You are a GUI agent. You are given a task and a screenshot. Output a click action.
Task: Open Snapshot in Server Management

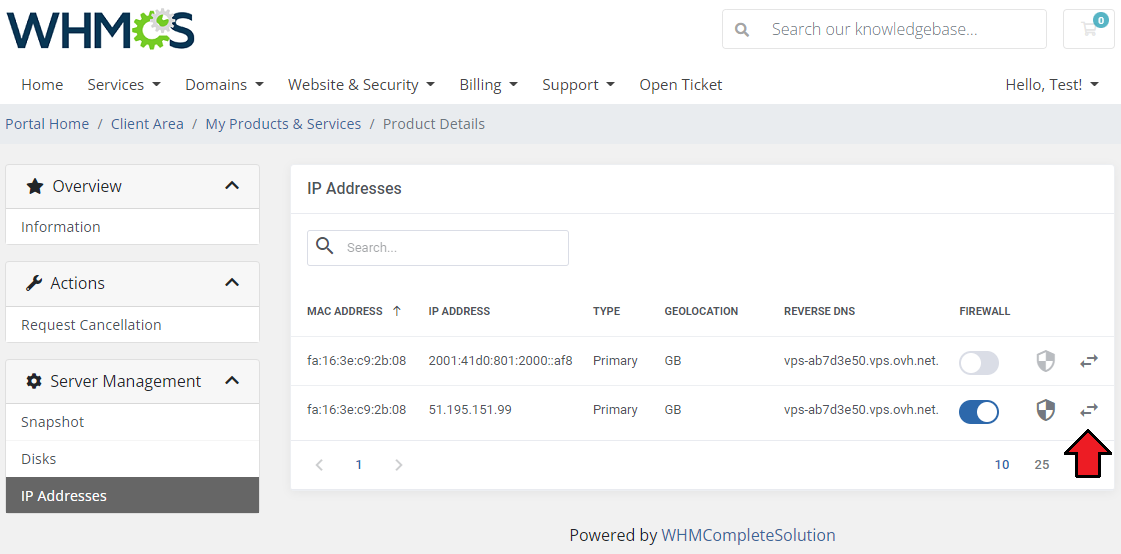[132, 422]
